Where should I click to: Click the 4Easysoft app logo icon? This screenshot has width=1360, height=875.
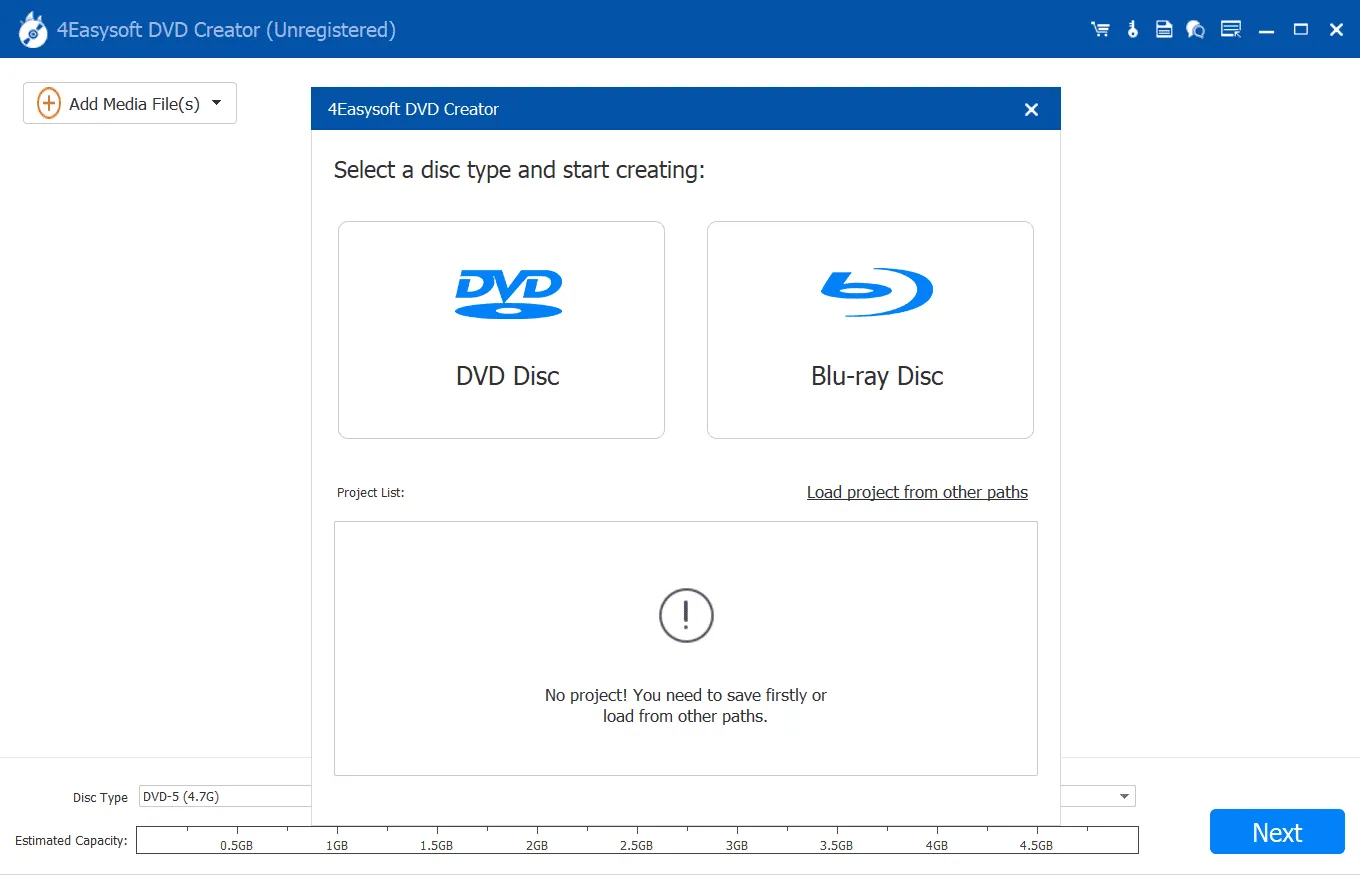33,30
